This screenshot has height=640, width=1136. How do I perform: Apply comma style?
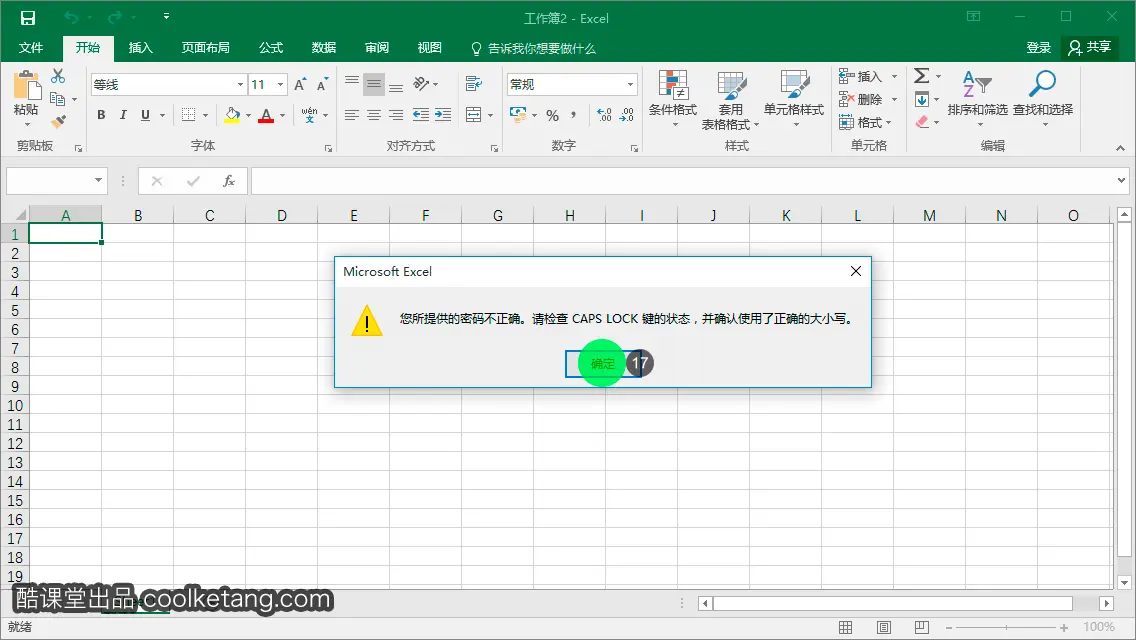coord(573,115)
